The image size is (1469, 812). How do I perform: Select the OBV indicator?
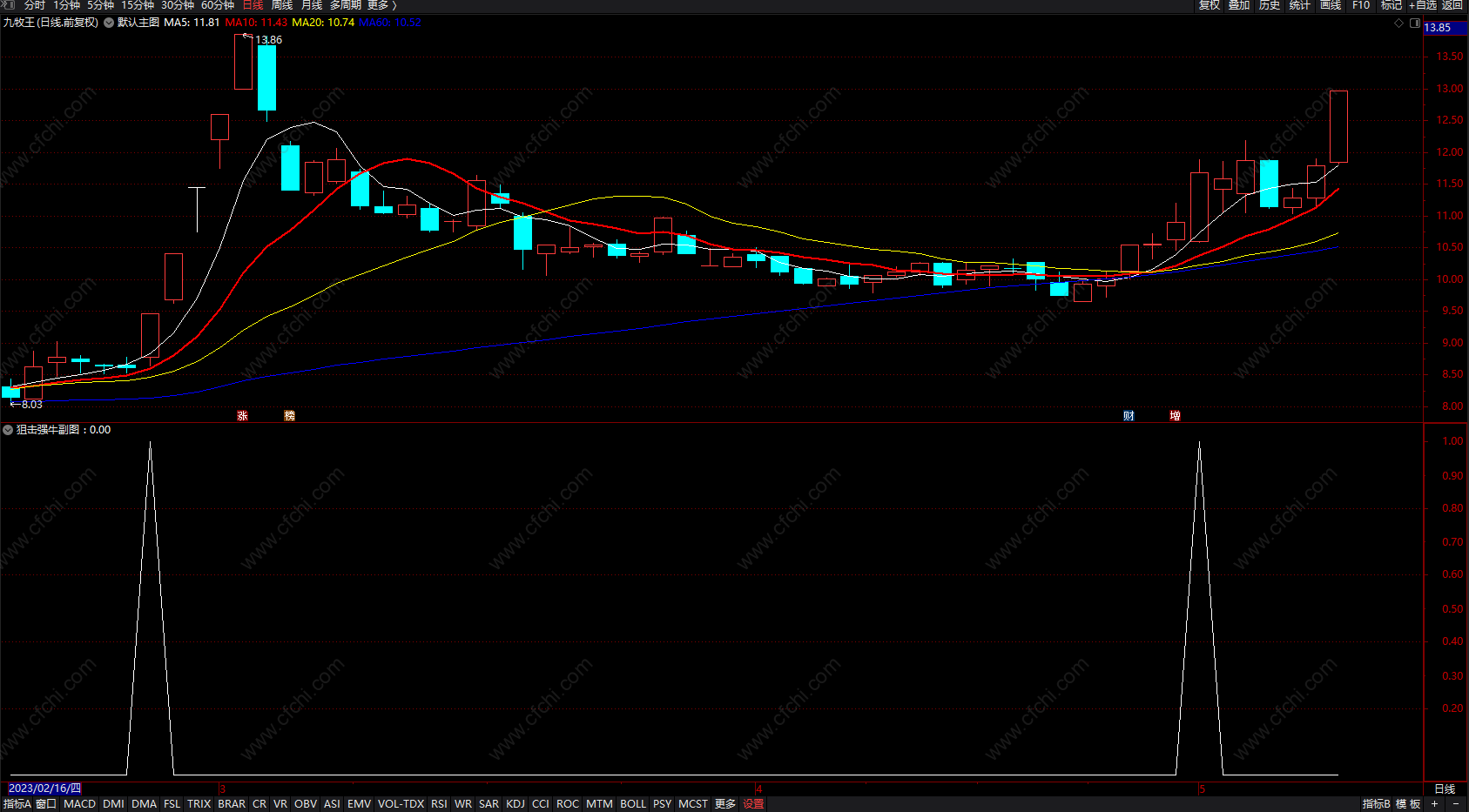(306, 804)
